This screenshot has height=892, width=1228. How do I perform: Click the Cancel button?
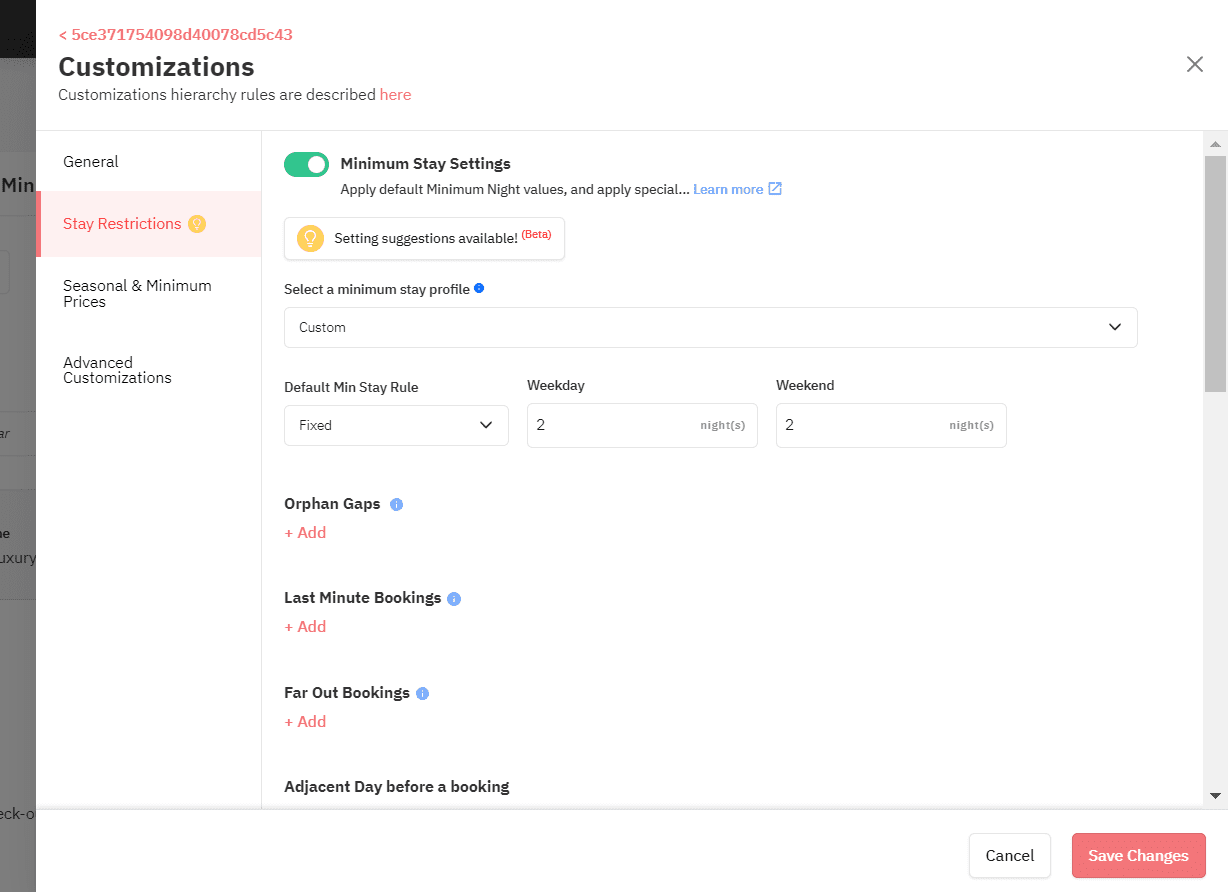tap(1010, 856)
